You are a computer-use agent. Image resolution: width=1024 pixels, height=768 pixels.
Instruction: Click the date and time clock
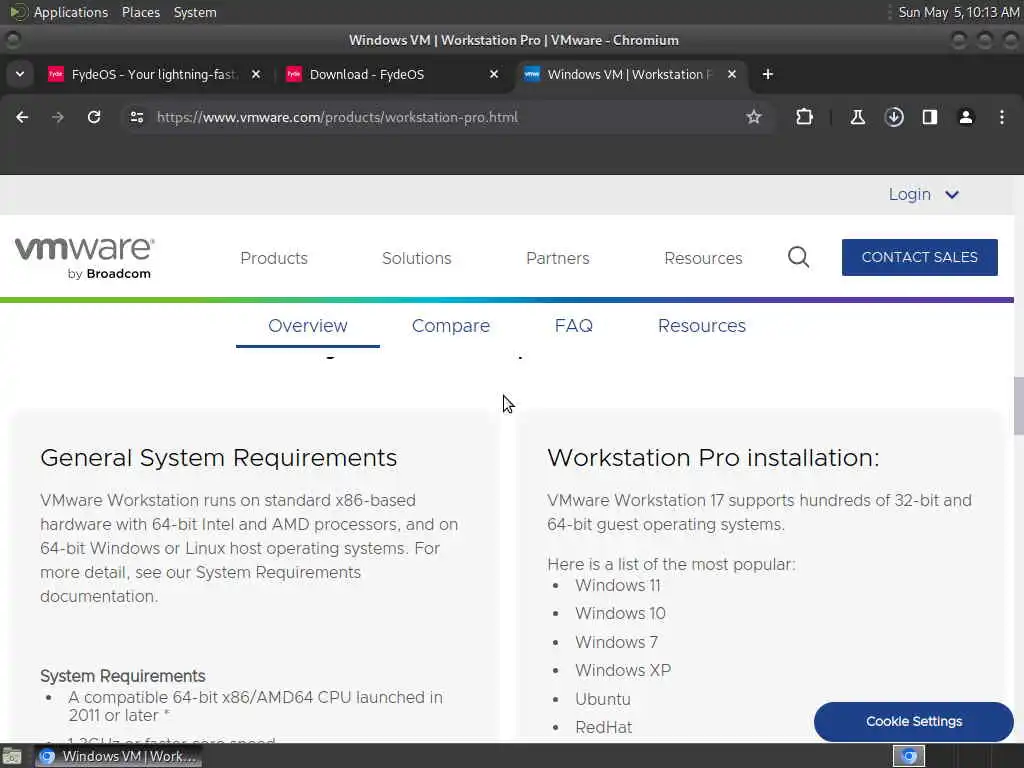(957, 12)
